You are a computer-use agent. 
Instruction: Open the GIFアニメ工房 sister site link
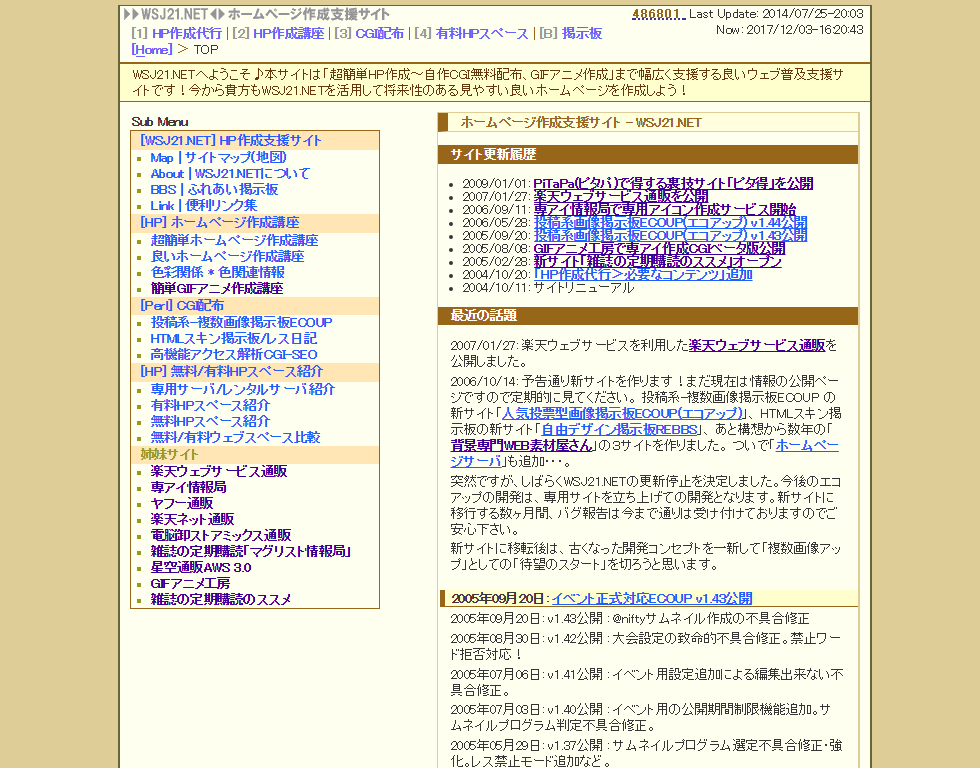pyautogui.click(x=190, y=583)
